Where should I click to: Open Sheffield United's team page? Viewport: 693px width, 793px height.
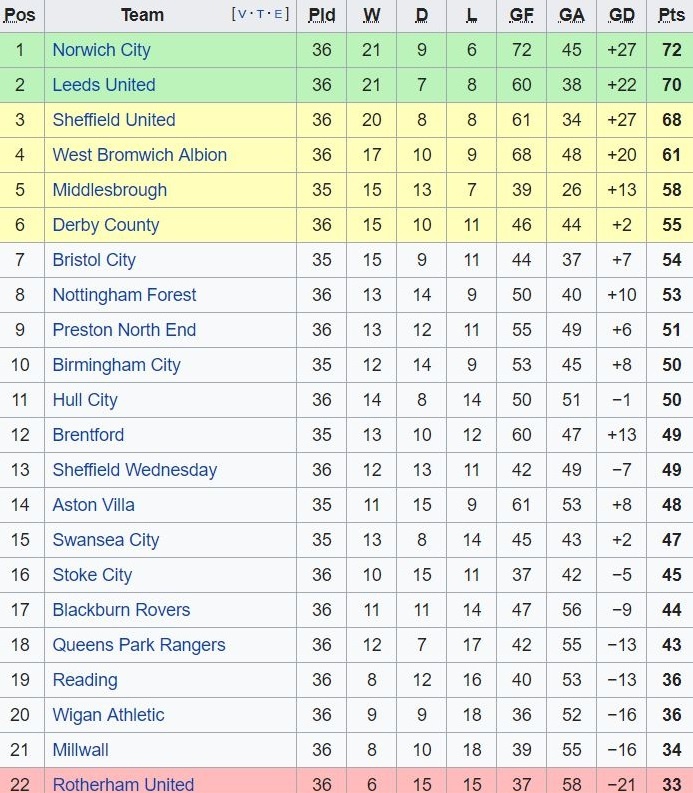(x=114, y=120)
